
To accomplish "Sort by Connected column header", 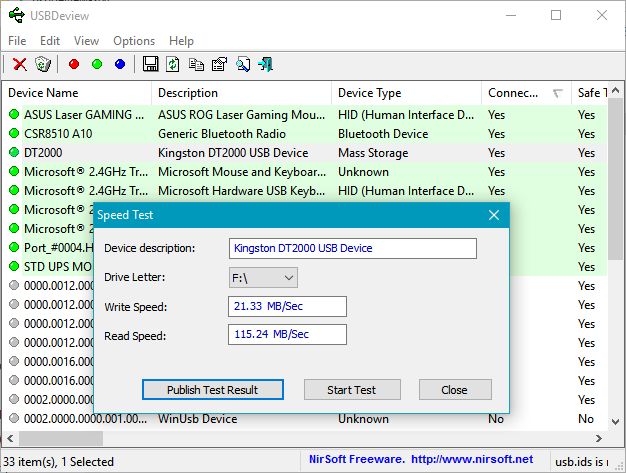I will coord(527,93).
